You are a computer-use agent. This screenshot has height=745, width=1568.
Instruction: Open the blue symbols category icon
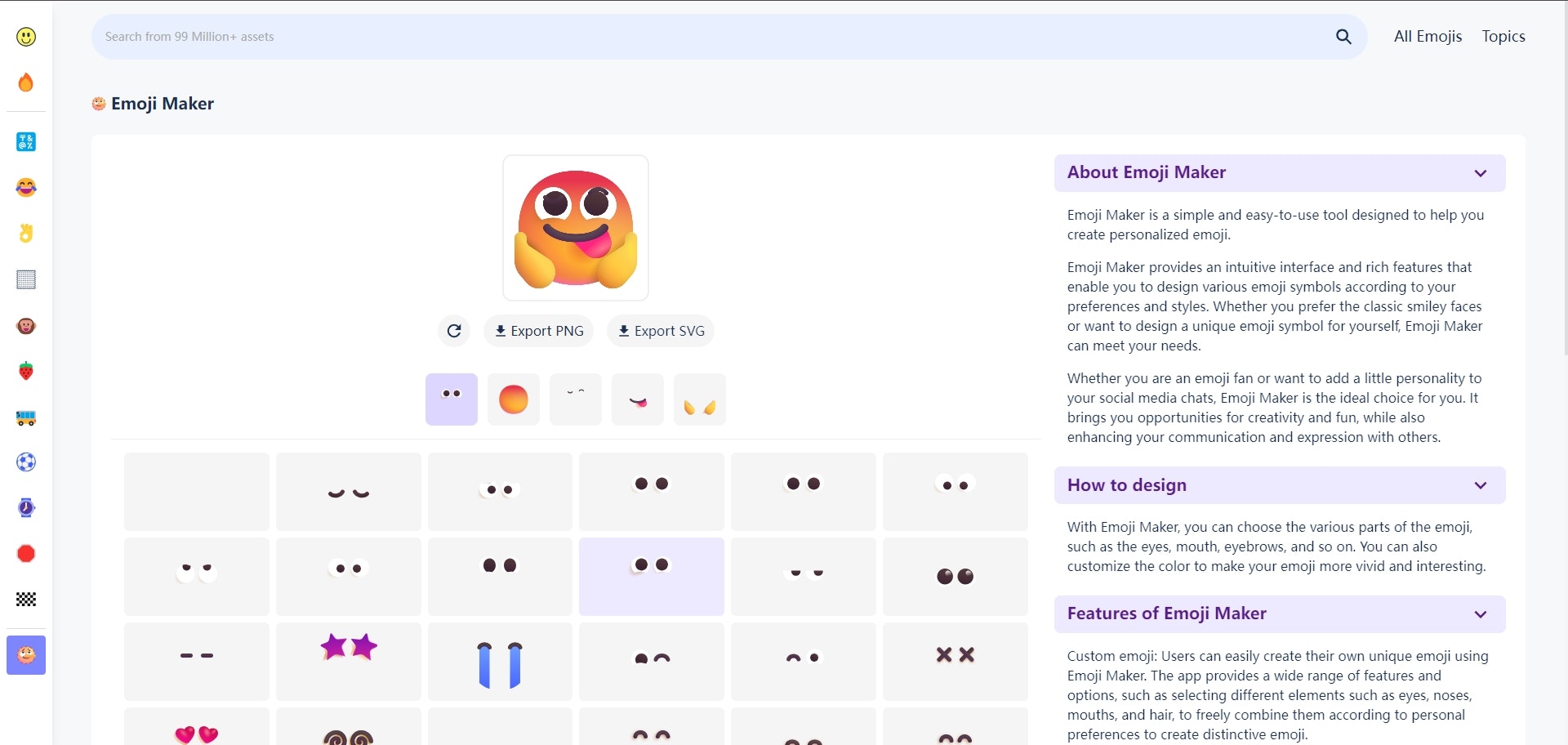(x=26, y=141)
